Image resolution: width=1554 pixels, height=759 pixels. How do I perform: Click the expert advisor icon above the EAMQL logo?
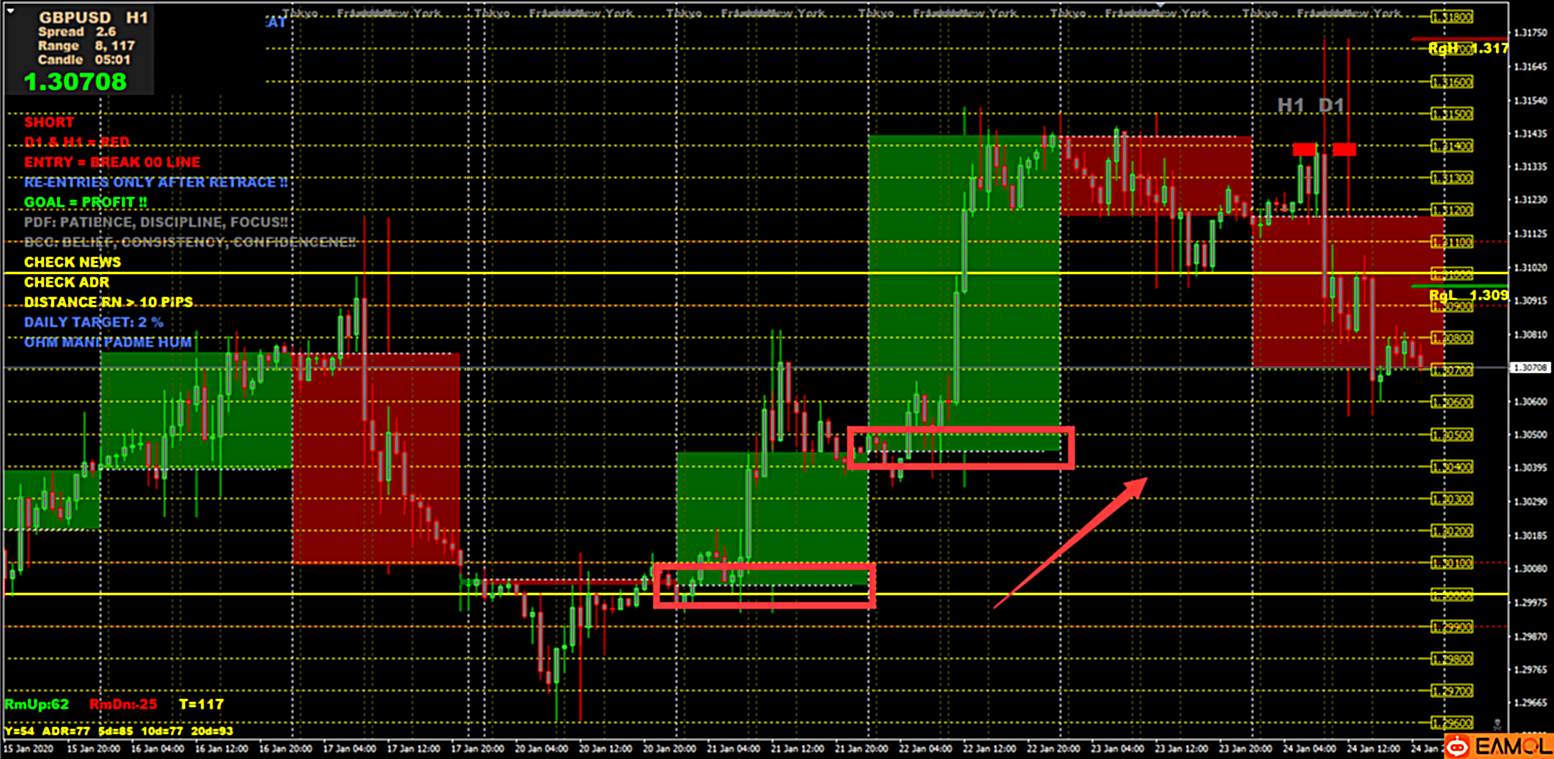[1496, 722]
